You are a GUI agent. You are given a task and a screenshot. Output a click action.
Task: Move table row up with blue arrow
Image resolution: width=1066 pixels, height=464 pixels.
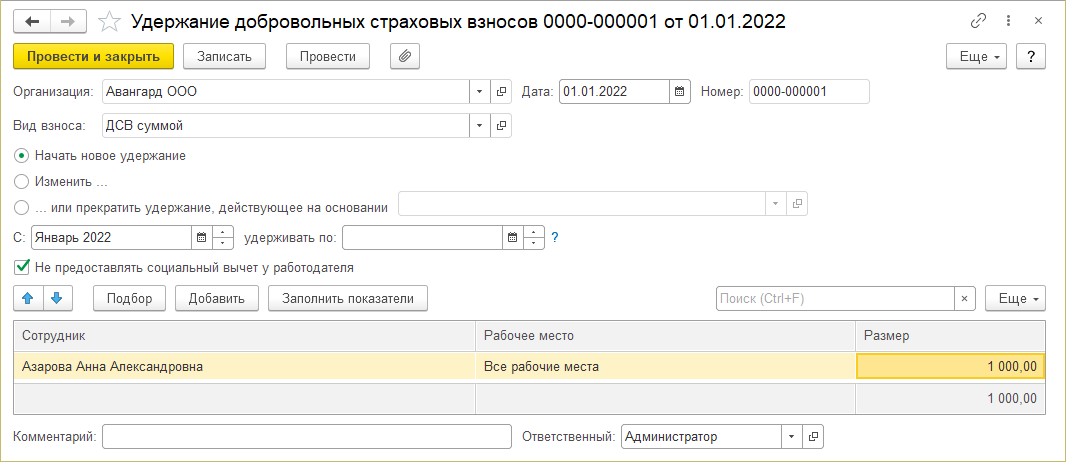coord(28,298)
